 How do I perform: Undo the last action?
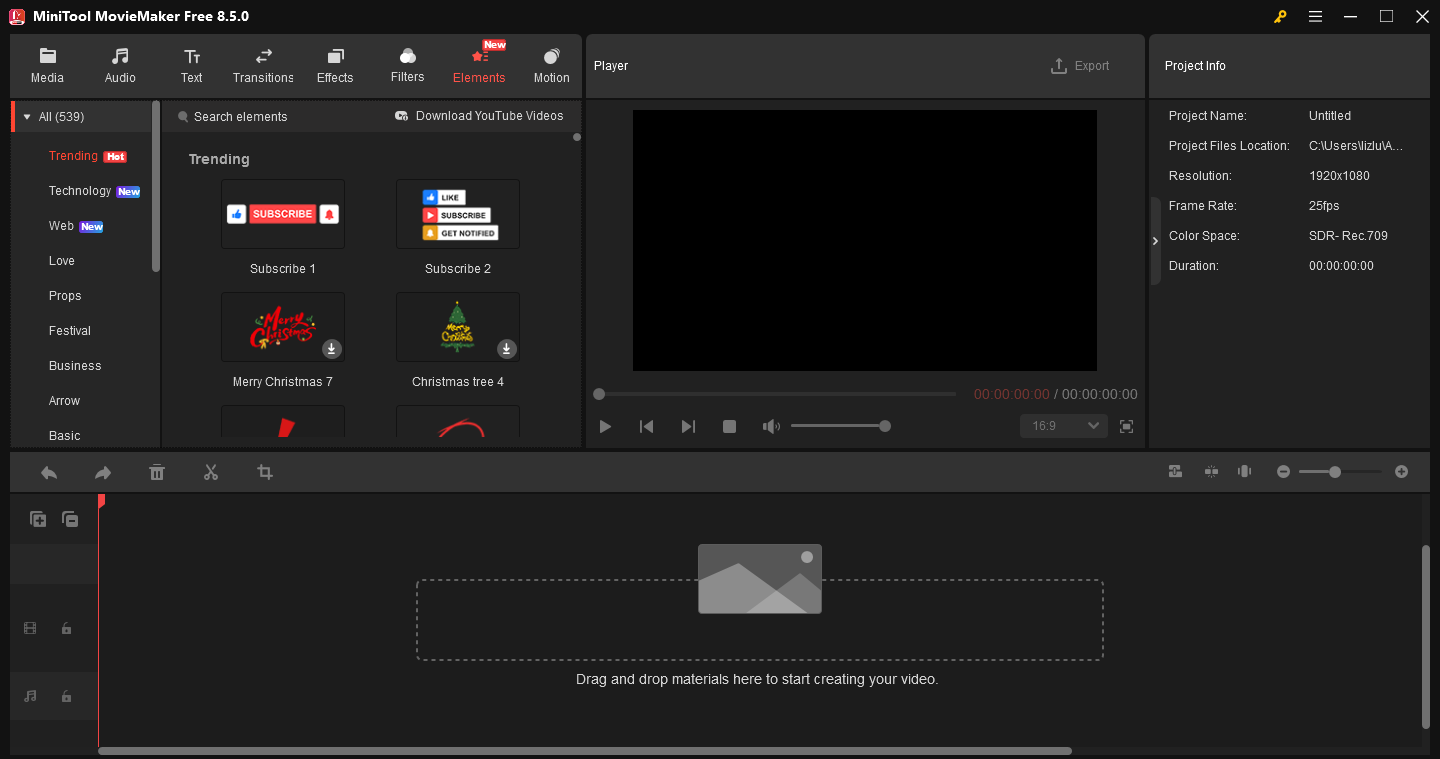click(48, 471)
